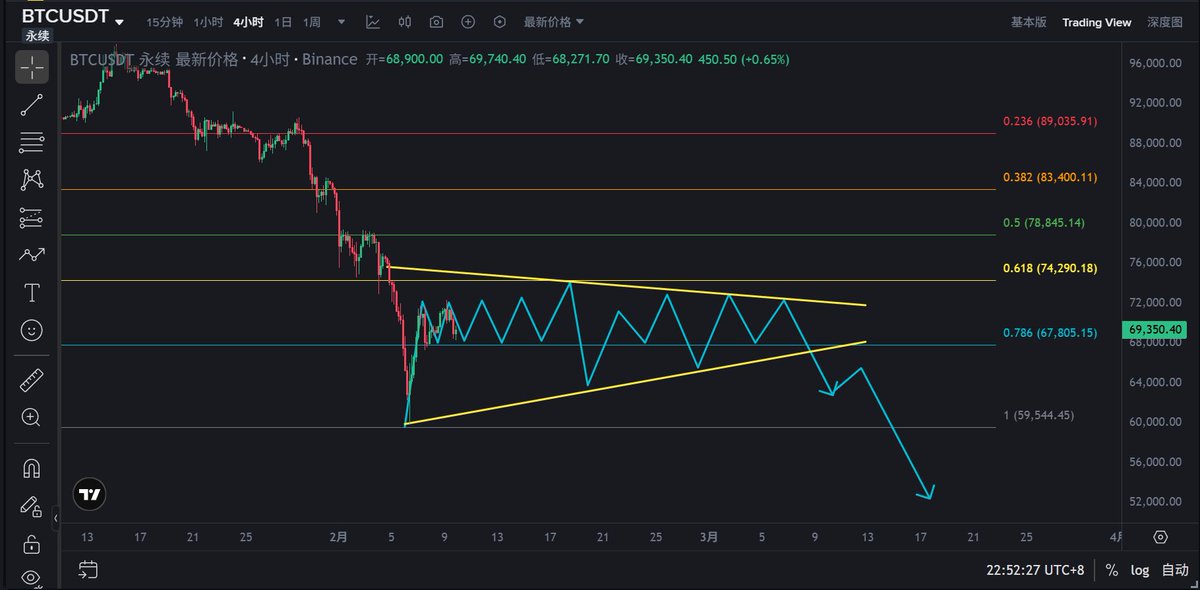Select the Trading View chart tab
Image resolution: width=1200 pixels, height=590 pixels.
click(x=1097, y=22)
